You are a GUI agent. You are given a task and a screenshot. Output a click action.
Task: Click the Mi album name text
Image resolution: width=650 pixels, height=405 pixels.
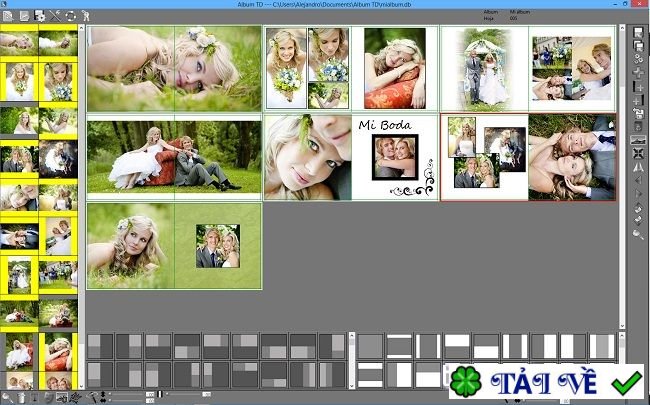[520, 12]
